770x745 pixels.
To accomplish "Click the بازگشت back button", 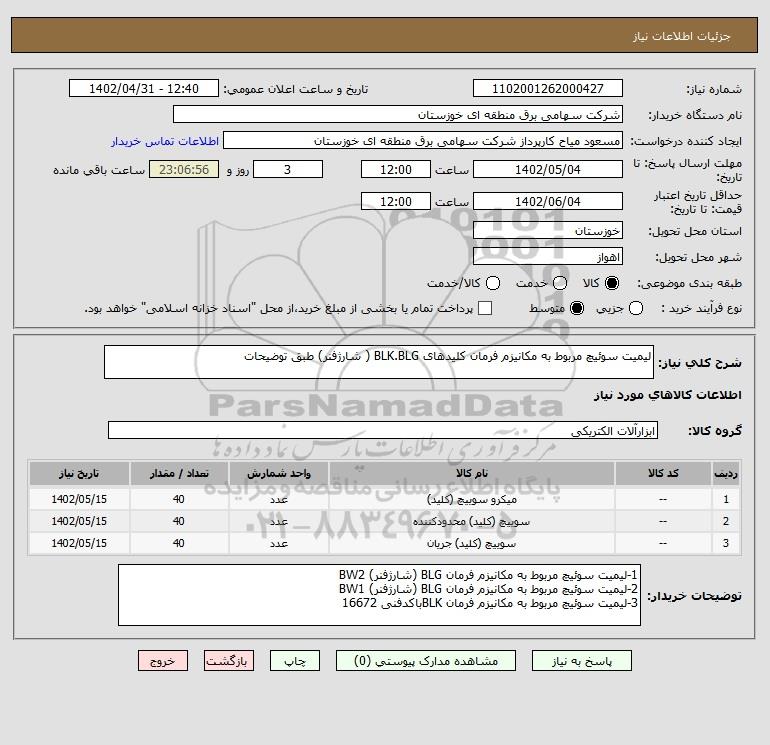I will click(x=229, y=661).
